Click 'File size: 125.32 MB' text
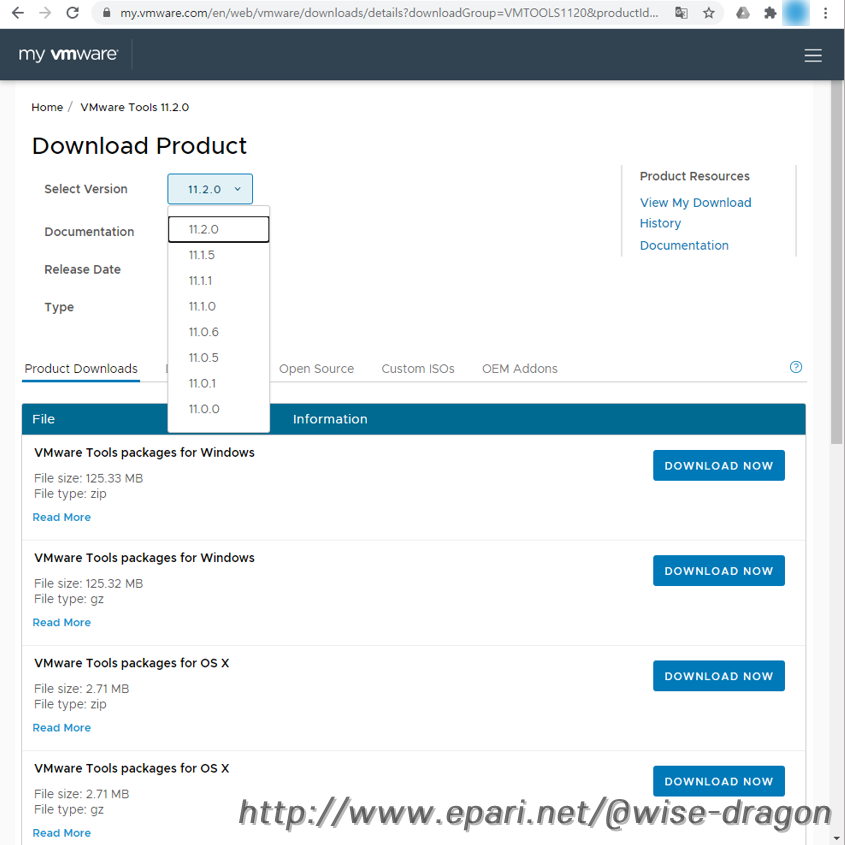The image size is (845, 845). [x=88, y=584]
